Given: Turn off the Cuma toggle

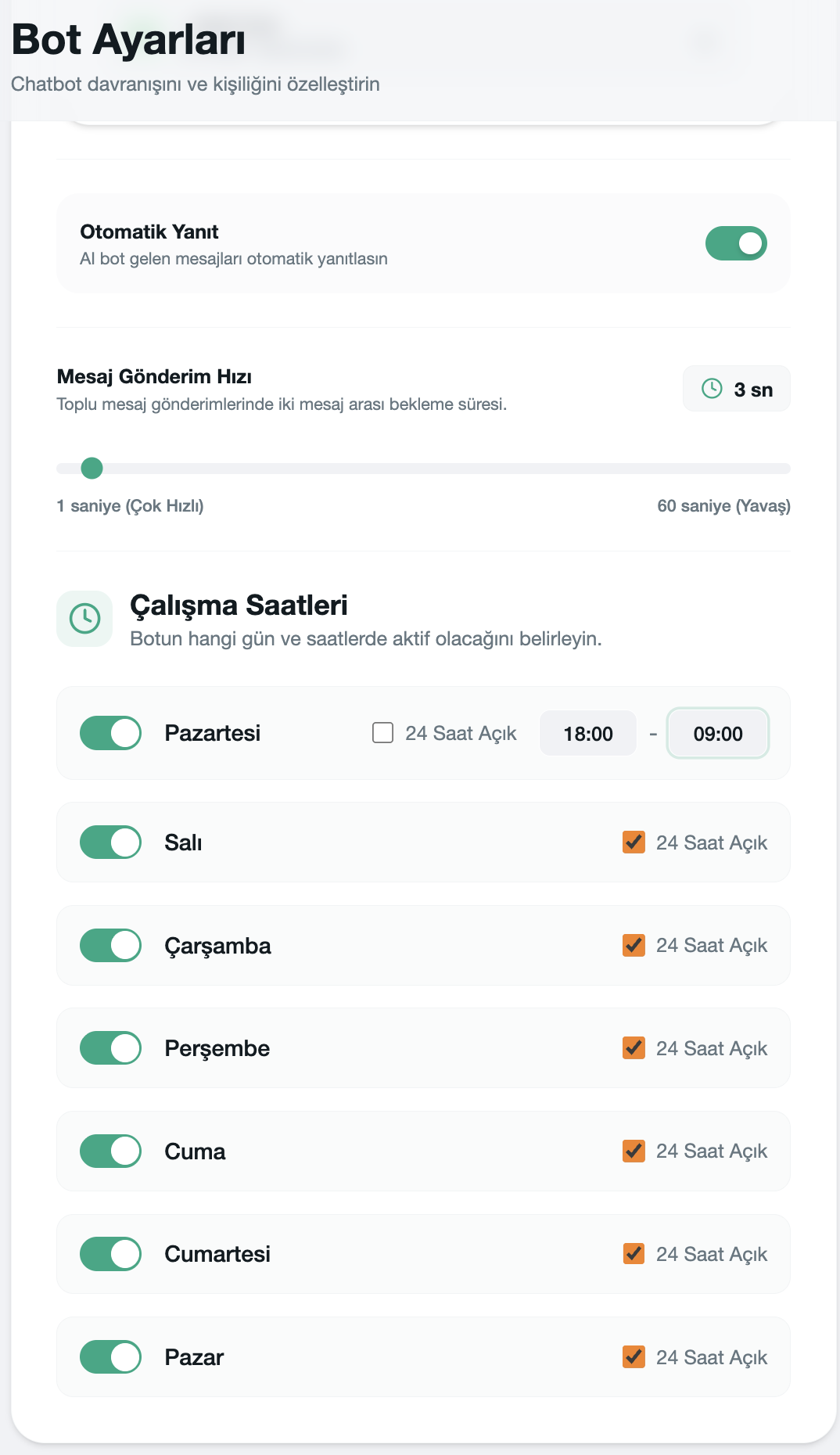Looking at the screenshot, I should point(110,1151).
